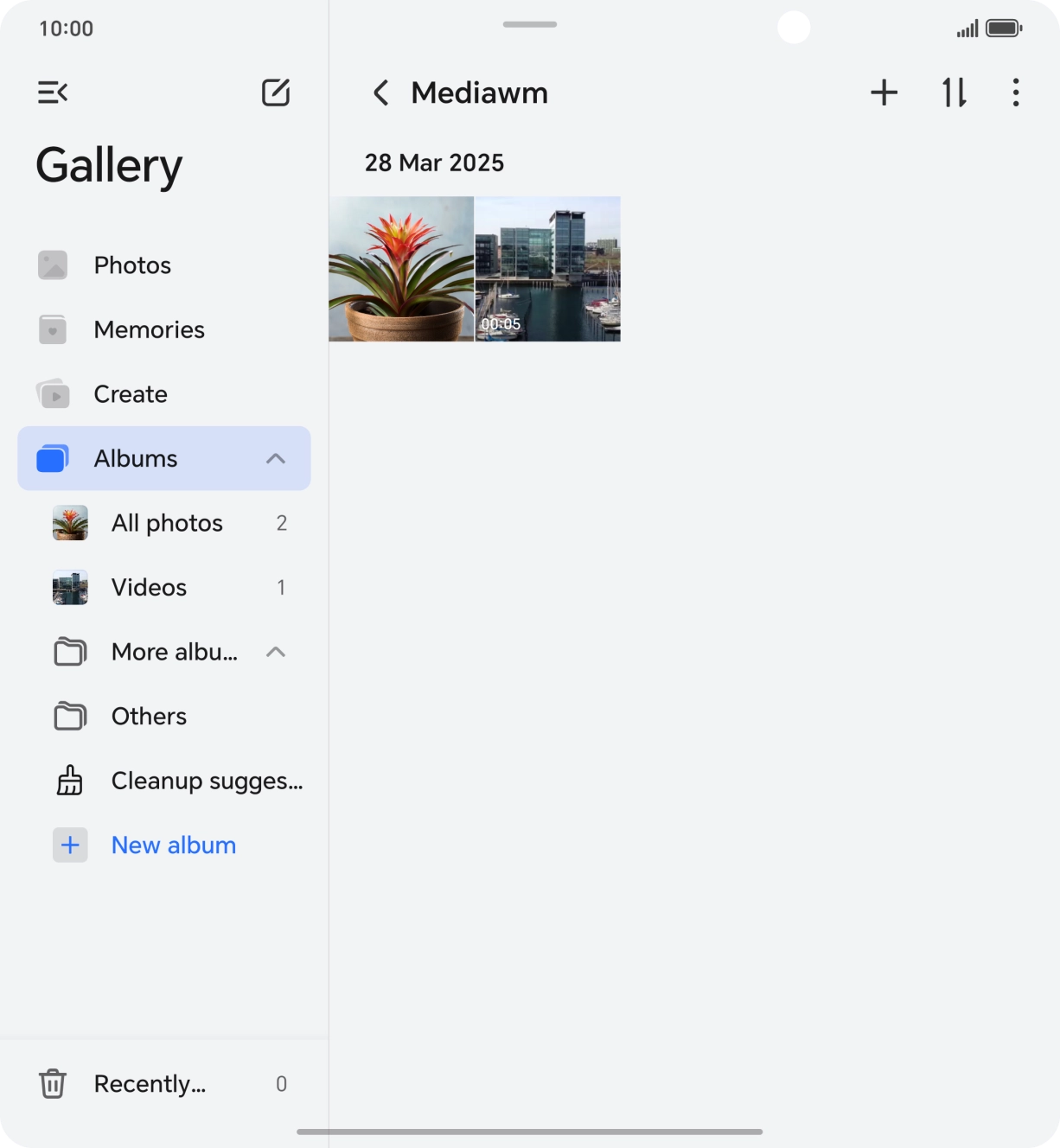Viewport: 1060px width, 1148px height.
Task: Click the More albums folder icon
Action: [x=70, y=652]
